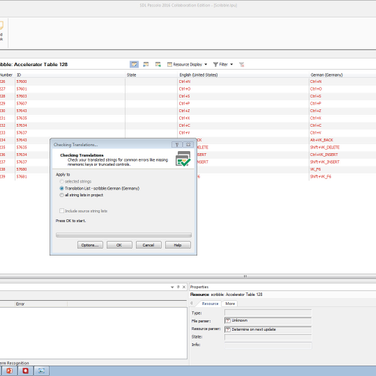Image resolution: width=376 pixels, height=376 pixels.
Task: Select English cell 'Ctrl+V'
Action: 244,133
